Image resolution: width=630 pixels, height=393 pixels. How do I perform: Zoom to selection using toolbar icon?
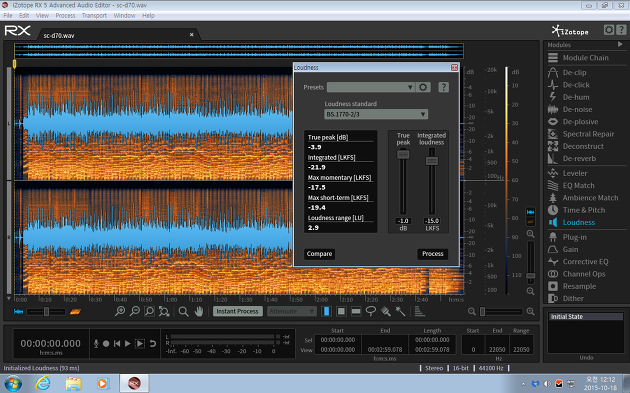(x=149, y=311)
